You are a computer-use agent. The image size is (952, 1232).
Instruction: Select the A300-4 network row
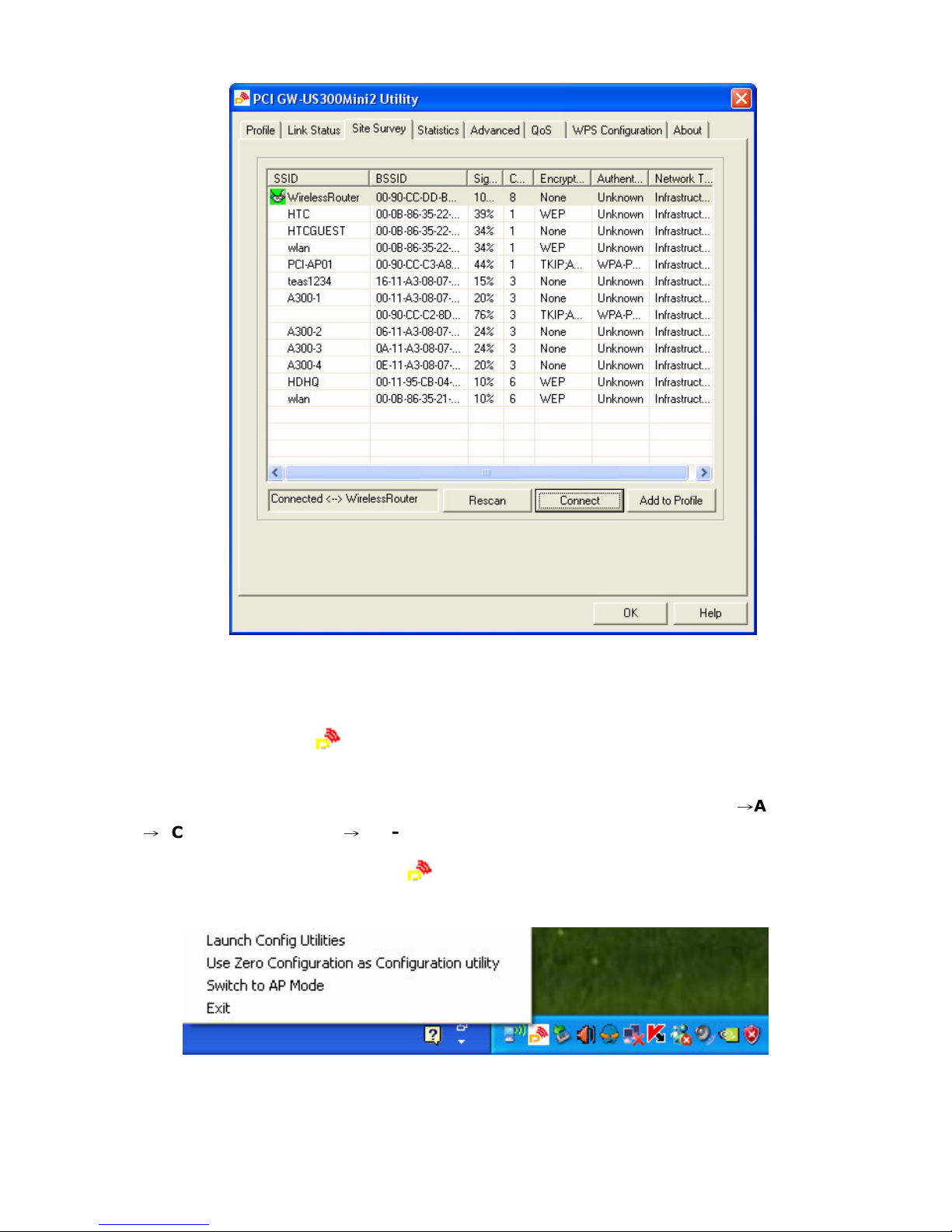click(x=490, y=365)
